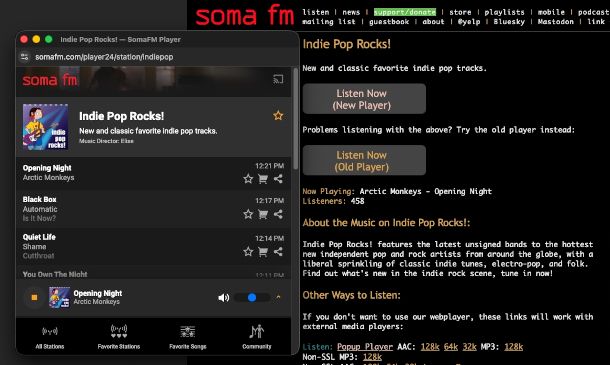
Task: Click the Music Director: Elise text
Action: pyautogui.click(x=106, y=141)
